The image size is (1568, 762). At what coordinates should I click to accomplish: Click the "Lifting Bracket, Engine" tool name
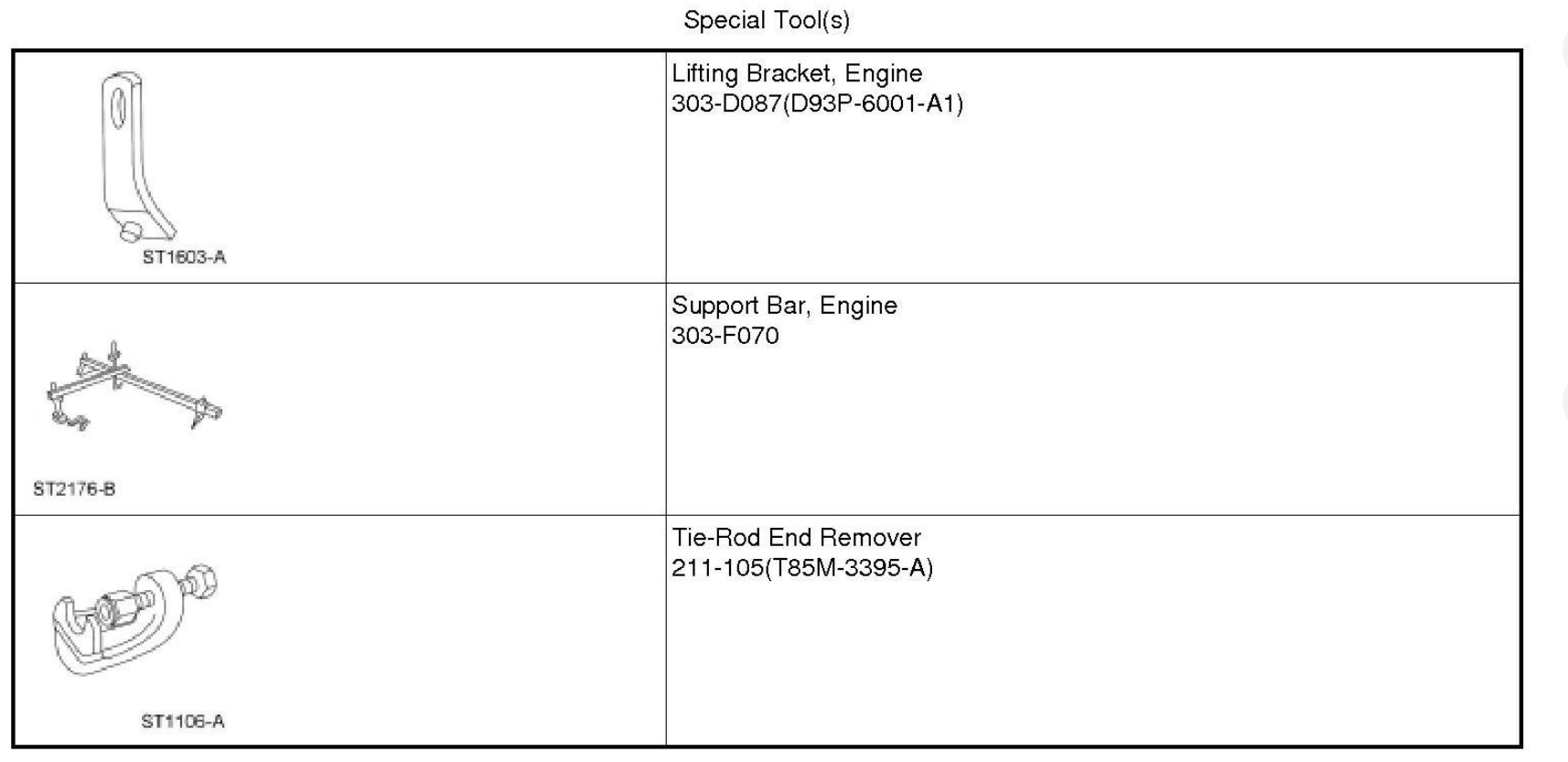(x=797, y=73)
